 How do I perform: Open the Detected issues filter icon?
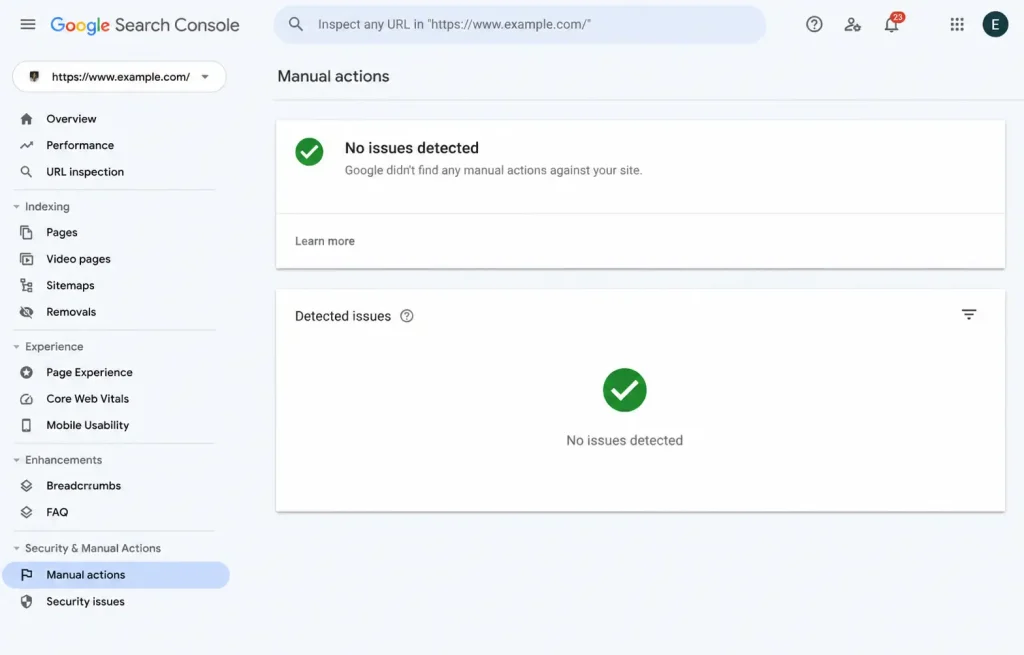968,315
